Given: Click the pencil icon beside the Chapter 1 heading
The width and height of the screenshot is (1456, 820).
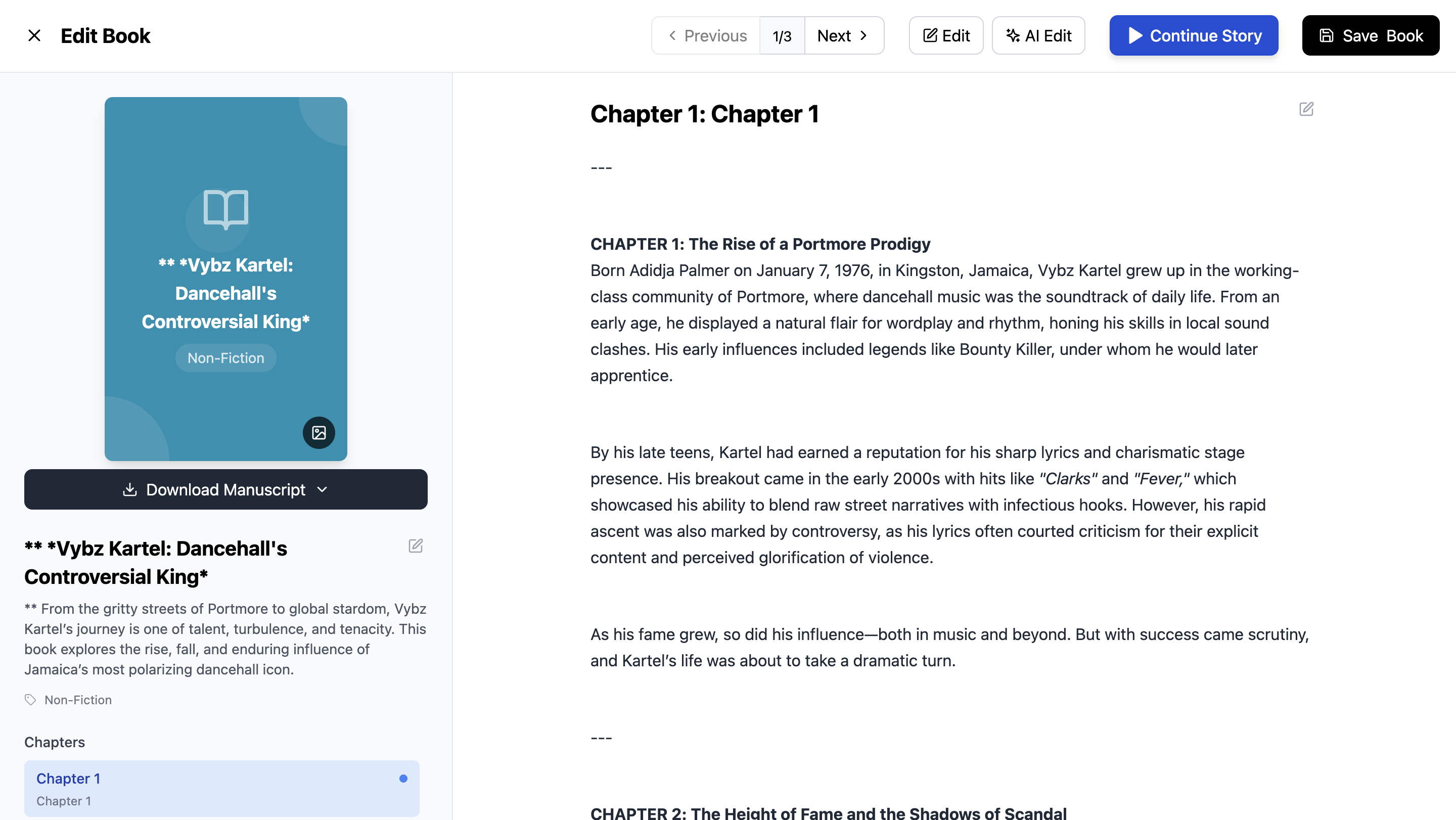Looking at the screenshot, I should 1306,109.
